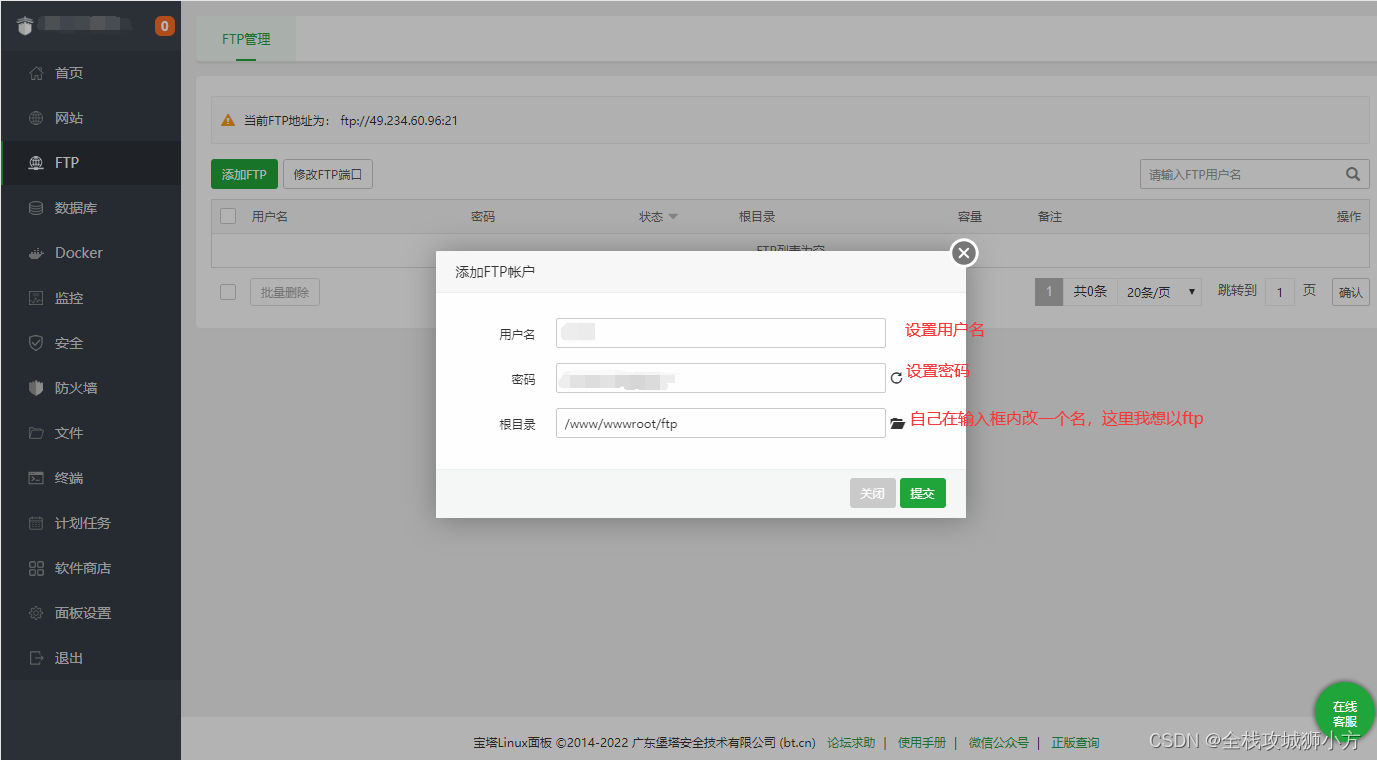Click the warning triangle icon
Image resolution: width=1377 pixels, height=760 pixels.
(x=228, y=120)
